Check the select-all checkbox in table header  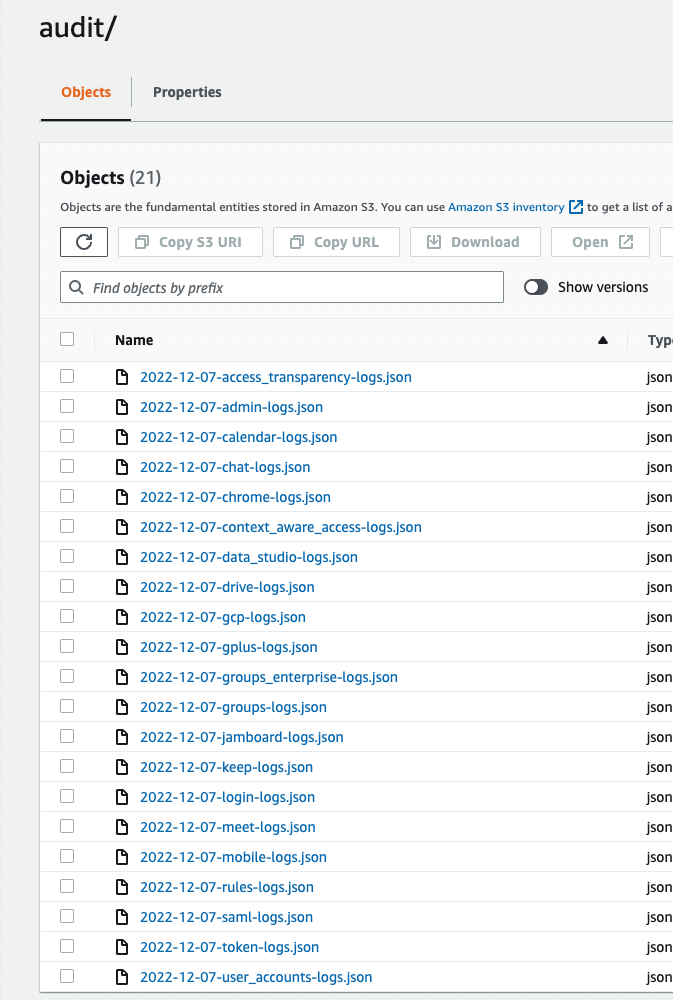67,339
